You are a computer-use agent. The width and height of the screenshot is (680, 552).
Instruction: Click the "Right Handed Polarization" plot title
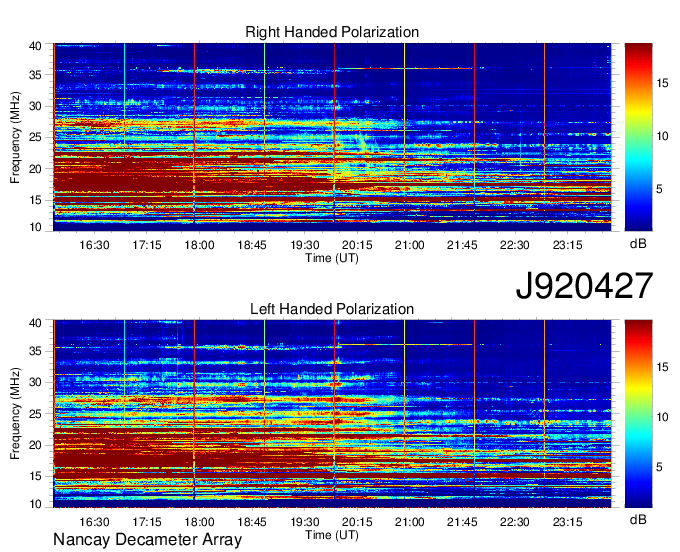click(332, 32)
